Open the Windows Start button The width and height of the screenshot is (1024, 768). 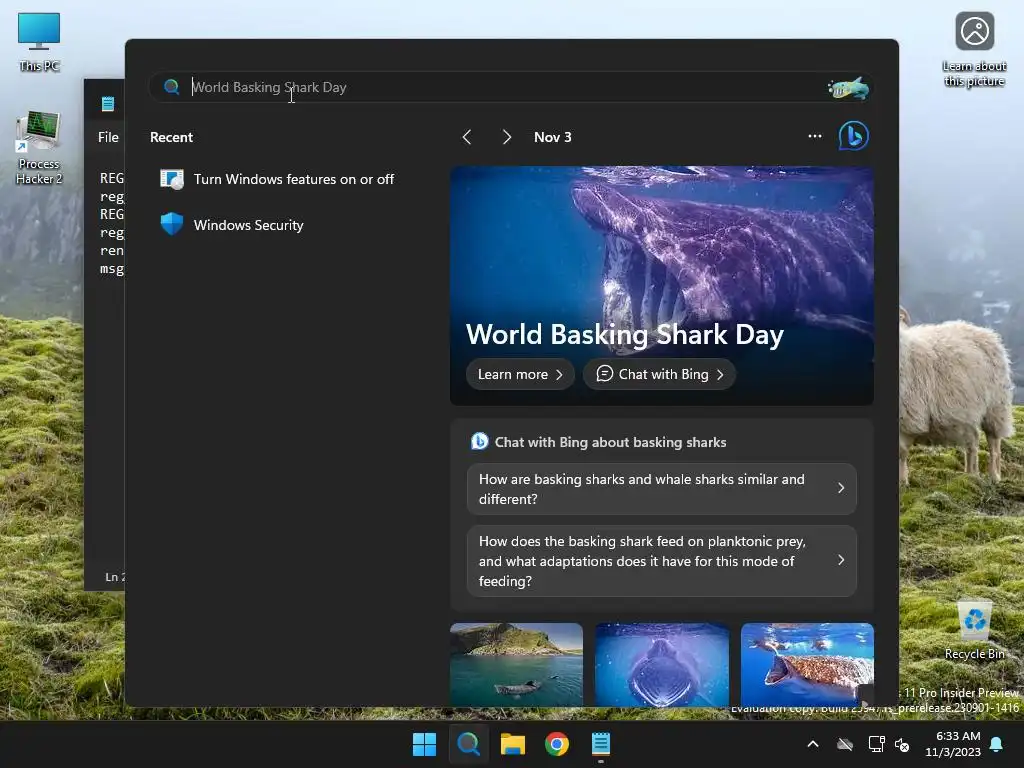click(x=424, y=744)
